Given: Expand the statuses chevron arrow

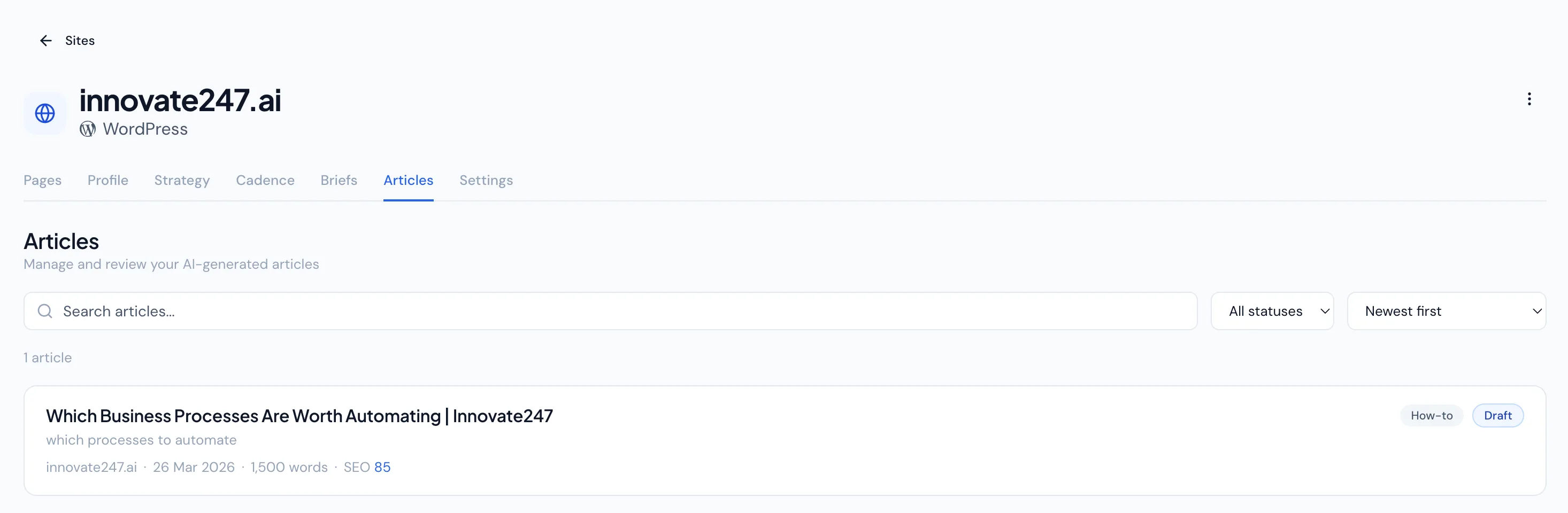Looking at the screenshot, I should point(1325,311).
